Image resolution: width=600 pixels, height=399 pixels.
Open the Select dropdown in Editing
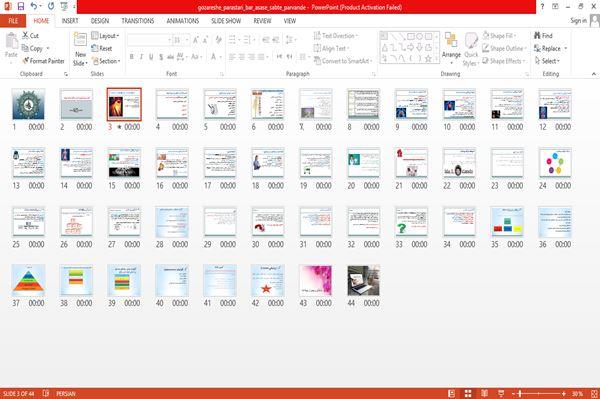click(x=547, y=61)
